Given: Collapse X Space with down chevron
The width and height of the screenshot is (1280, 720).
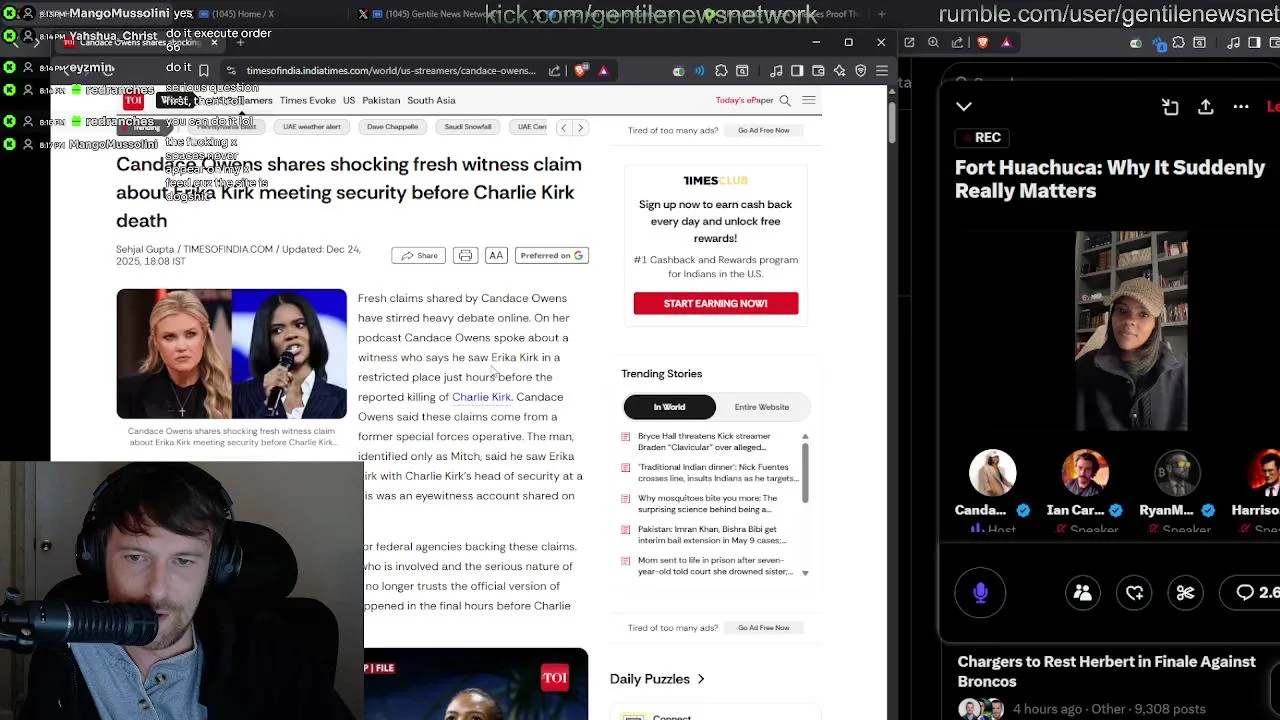Looking at the screenshot, I should point(964,106).
